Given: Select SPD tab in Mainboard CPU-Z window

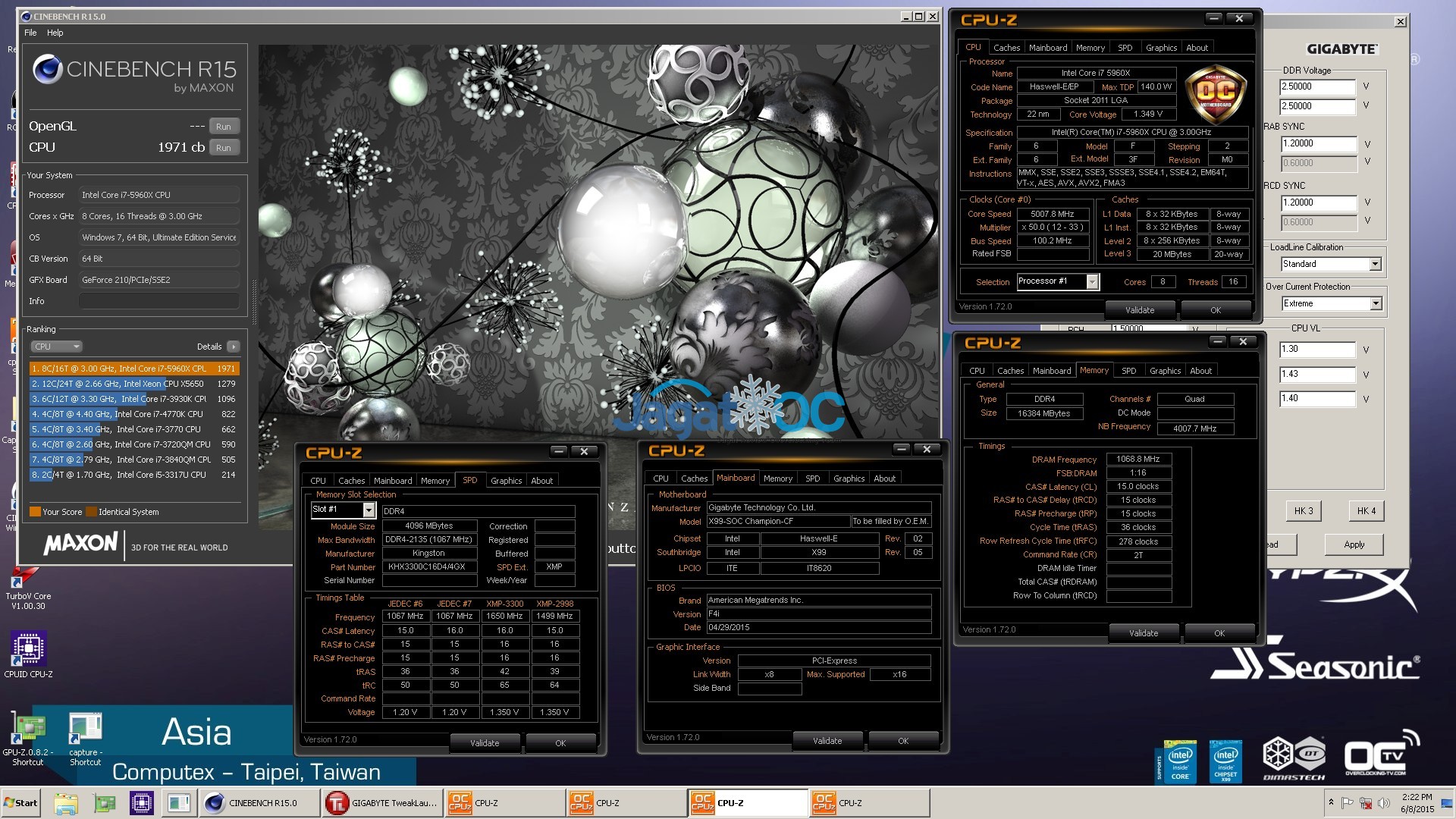Looking at the screenshot, I should pos(812,479).
